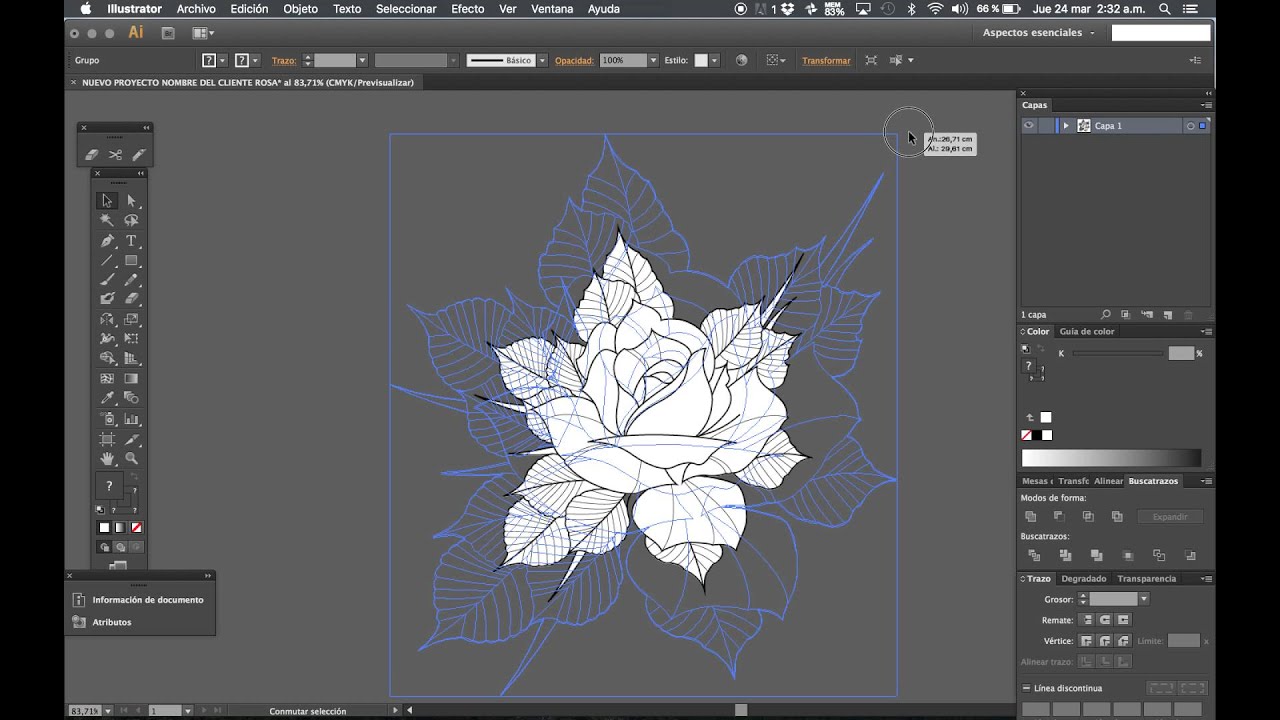Open the Grosor stroke weight dropdown
The image size is (1280, 720).
point(1143,599)
